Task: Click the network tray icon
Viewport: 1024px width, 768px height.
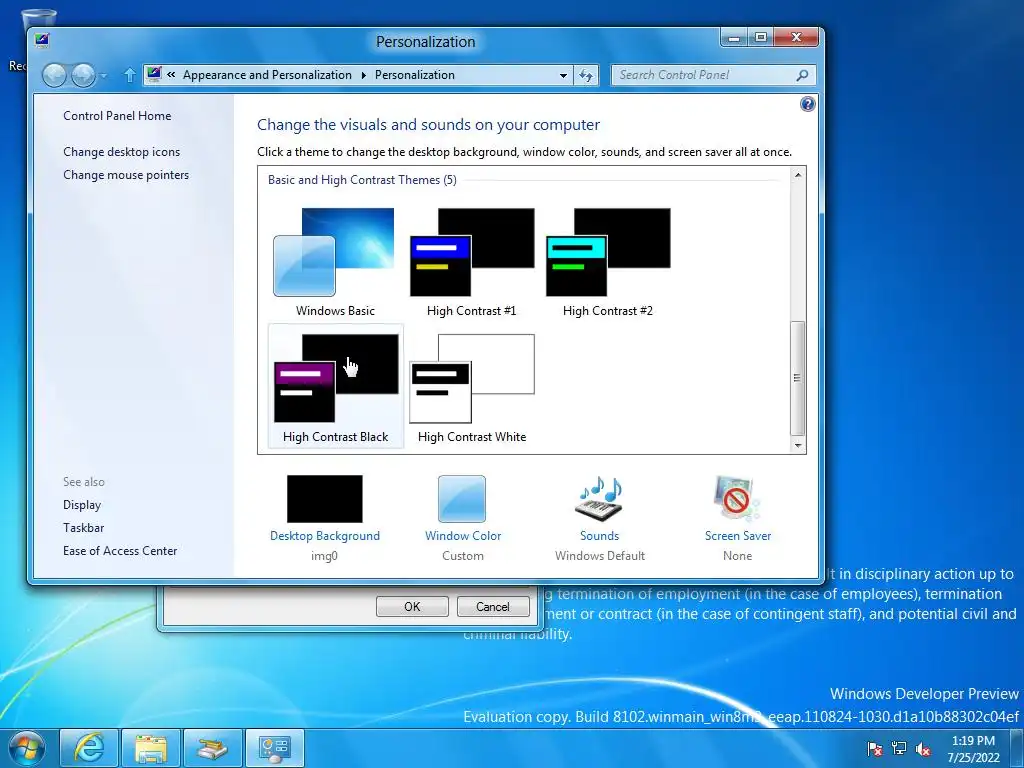Action: point(899,749)
